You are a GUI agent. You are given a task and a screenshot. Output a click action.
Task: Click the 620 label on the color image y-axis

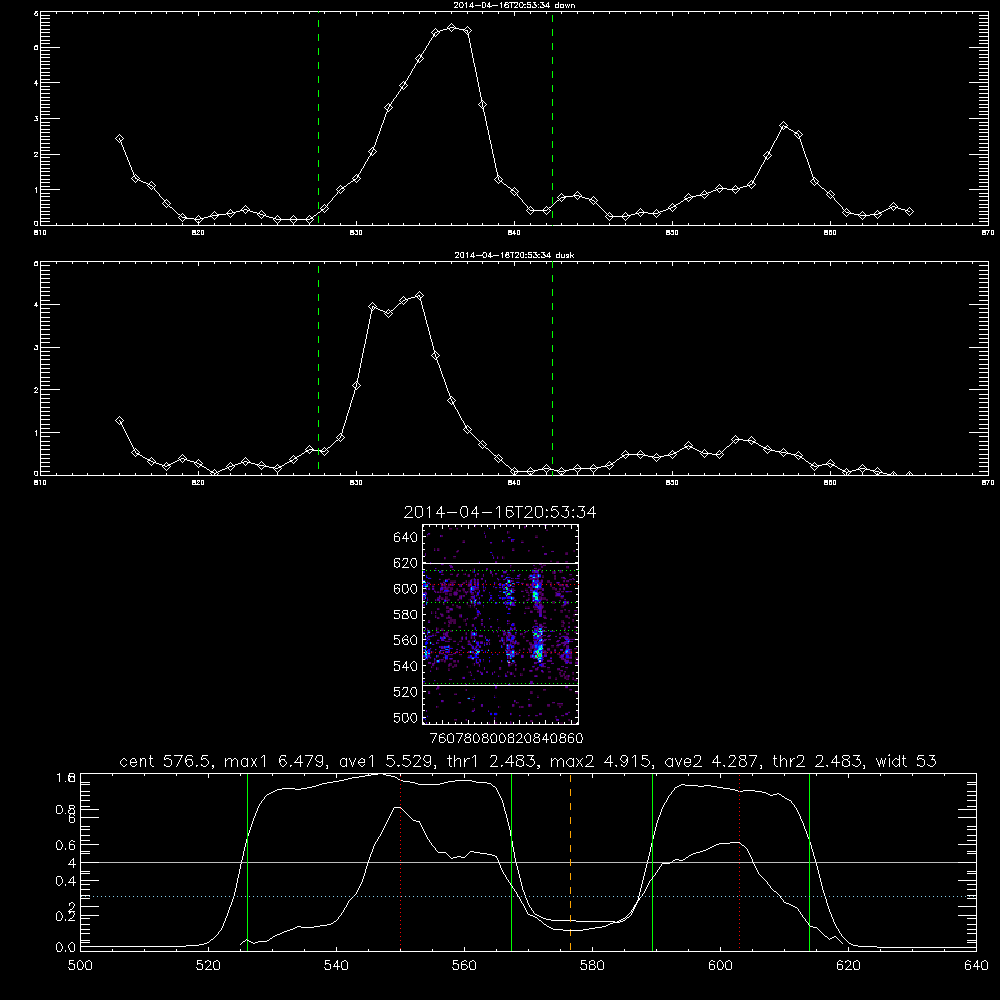pyautogui.click(x=405, y=563)
